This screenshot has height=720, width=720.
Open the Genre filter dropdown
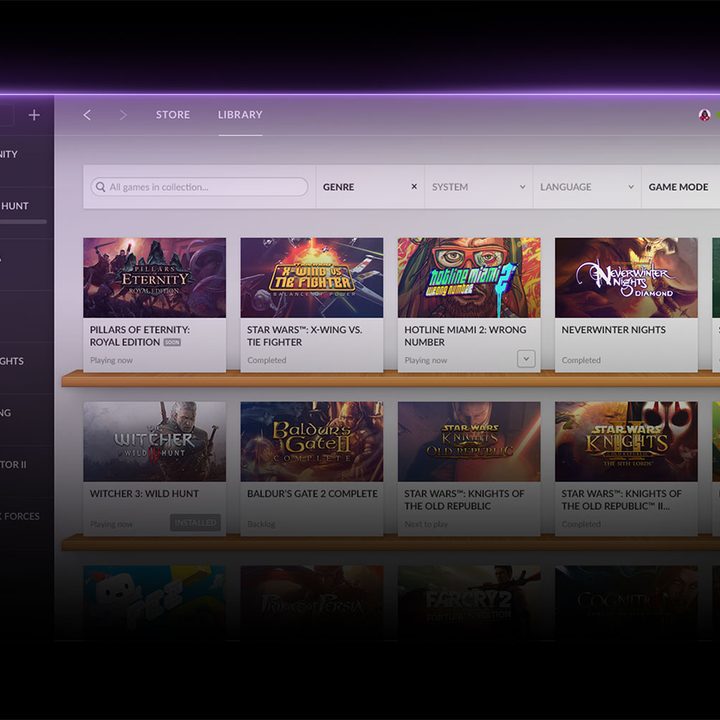370,187
